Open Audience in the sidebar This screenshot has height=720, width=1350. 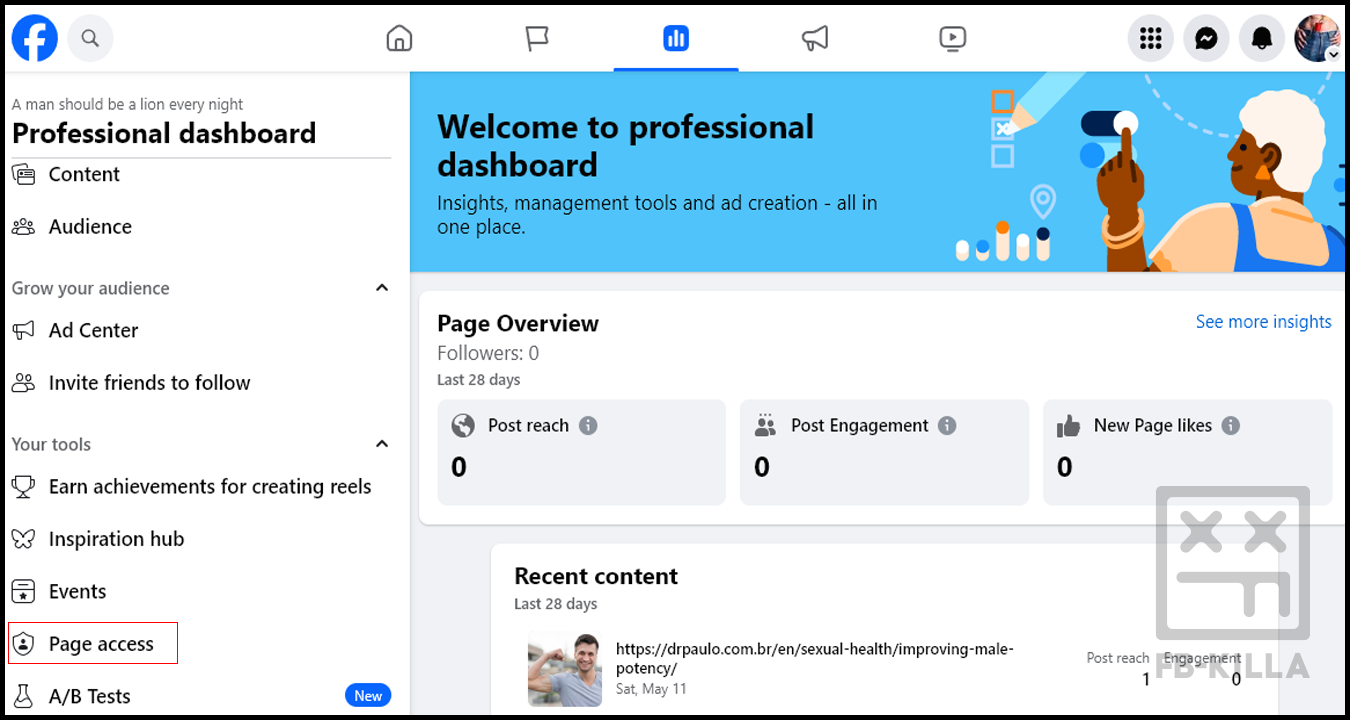[90, 227]
